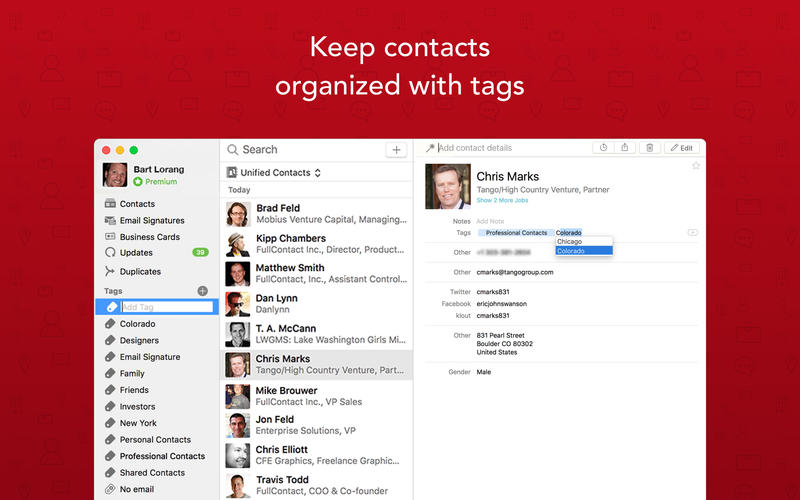Image resolution: width=800 pixels, height=500 pixels.
Task: Click the add new contact plus button
Action: (396, 149)
